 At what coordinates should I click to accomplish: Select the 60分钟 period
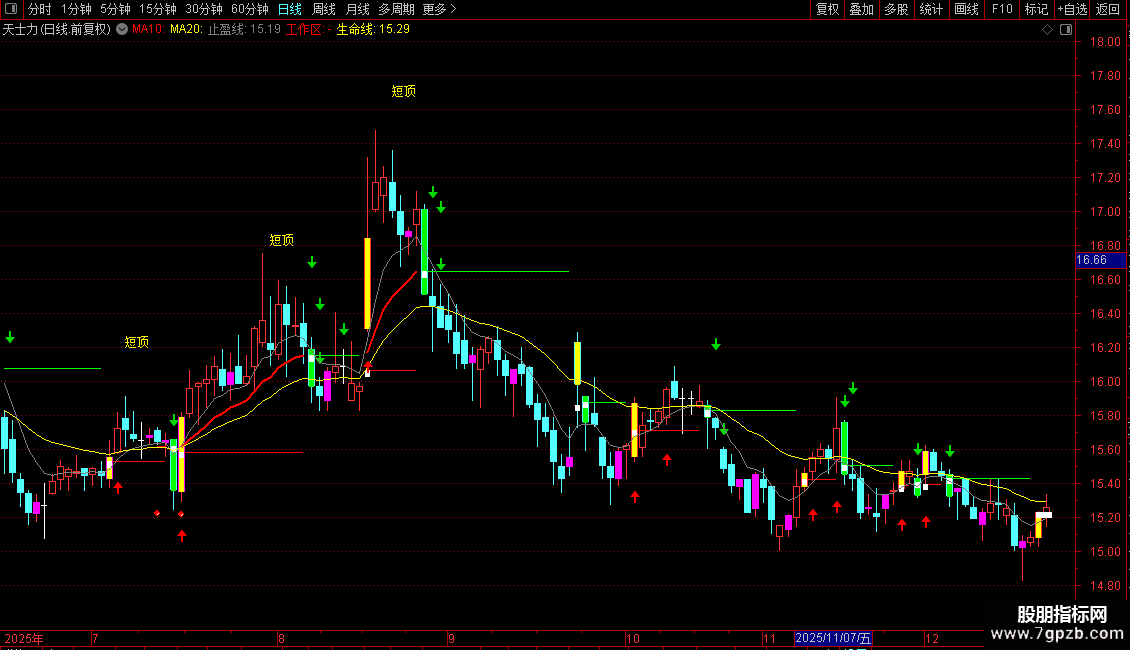(x=249, y=9)
